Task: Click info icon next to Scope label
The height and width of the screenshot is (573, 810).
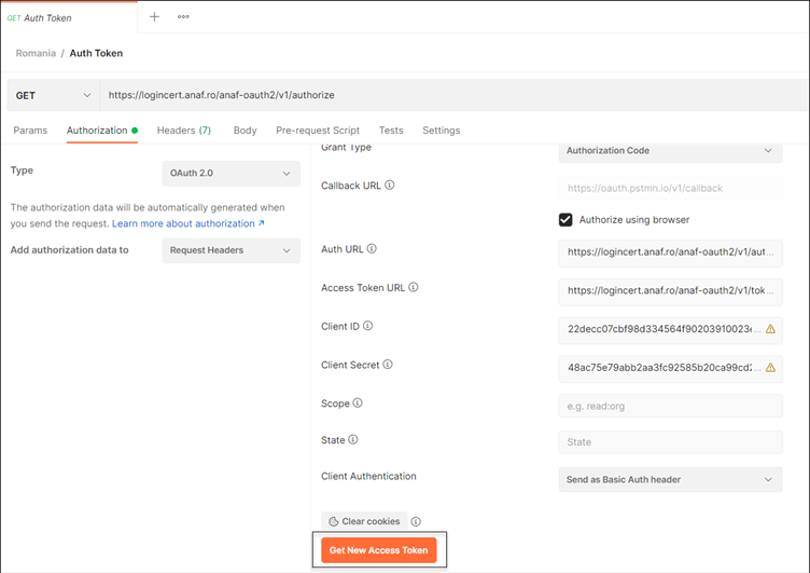Action: tap(358, 404)
